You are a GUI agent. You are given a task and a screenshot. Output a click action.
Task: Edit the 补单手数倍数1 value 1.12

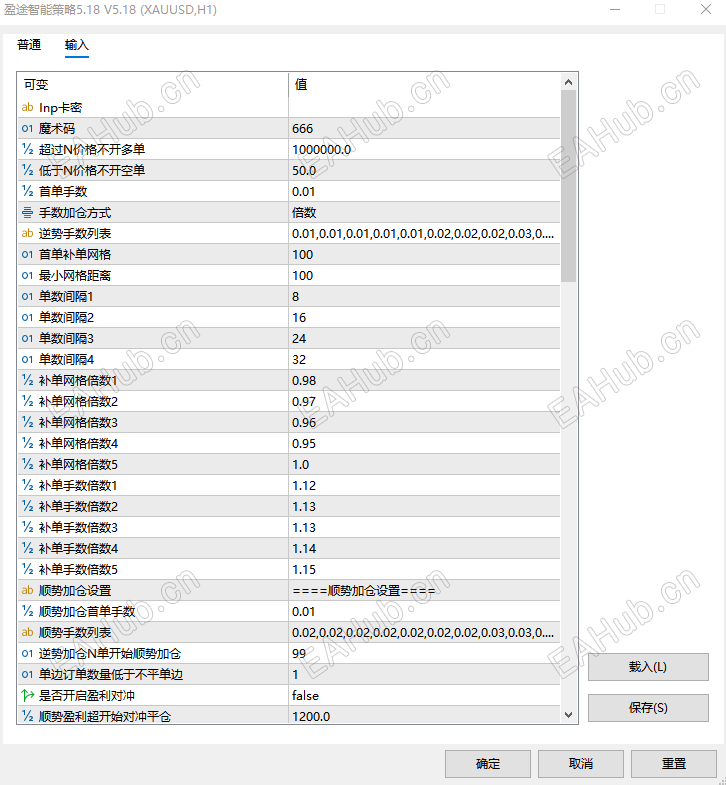pyautogui.click(x=425, y=486)
